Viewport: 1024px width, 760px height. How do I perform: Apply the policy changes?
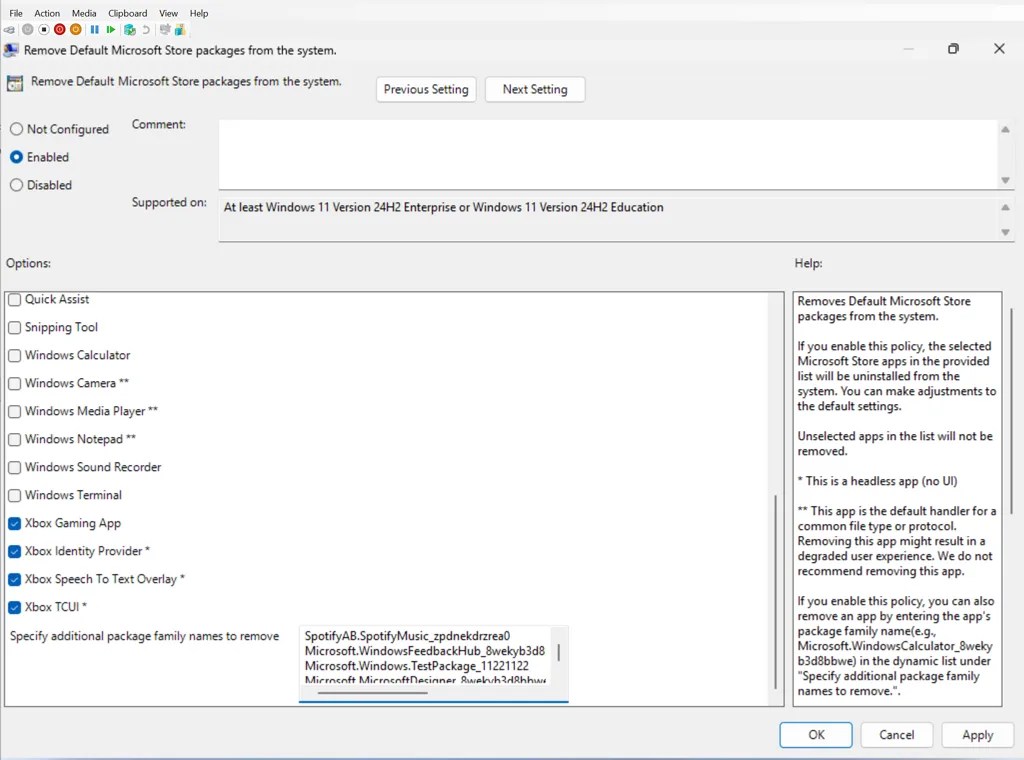pyautogui.click(x=977, y=735)
